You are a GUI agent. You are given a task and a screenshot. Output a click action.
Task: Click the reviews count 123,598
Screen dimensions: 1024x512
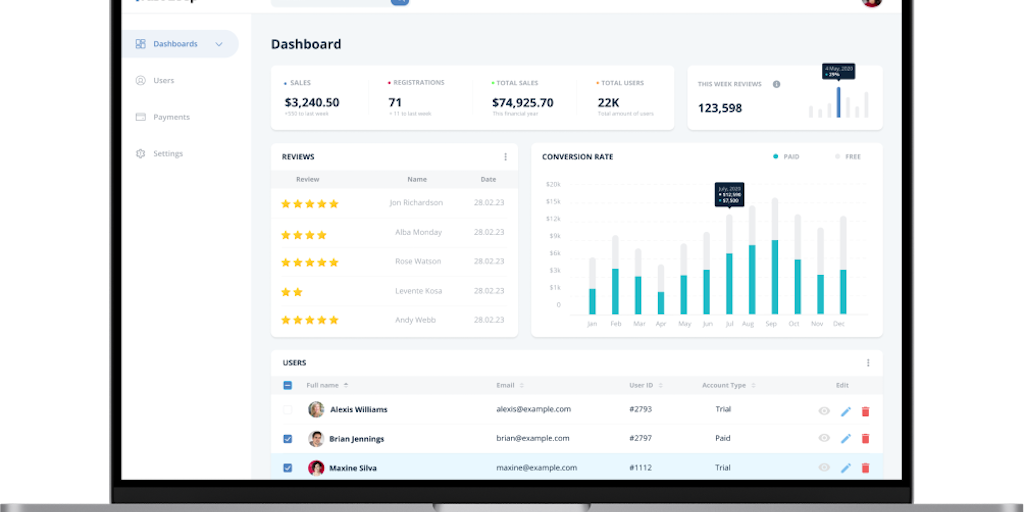[x=720, y=108]
